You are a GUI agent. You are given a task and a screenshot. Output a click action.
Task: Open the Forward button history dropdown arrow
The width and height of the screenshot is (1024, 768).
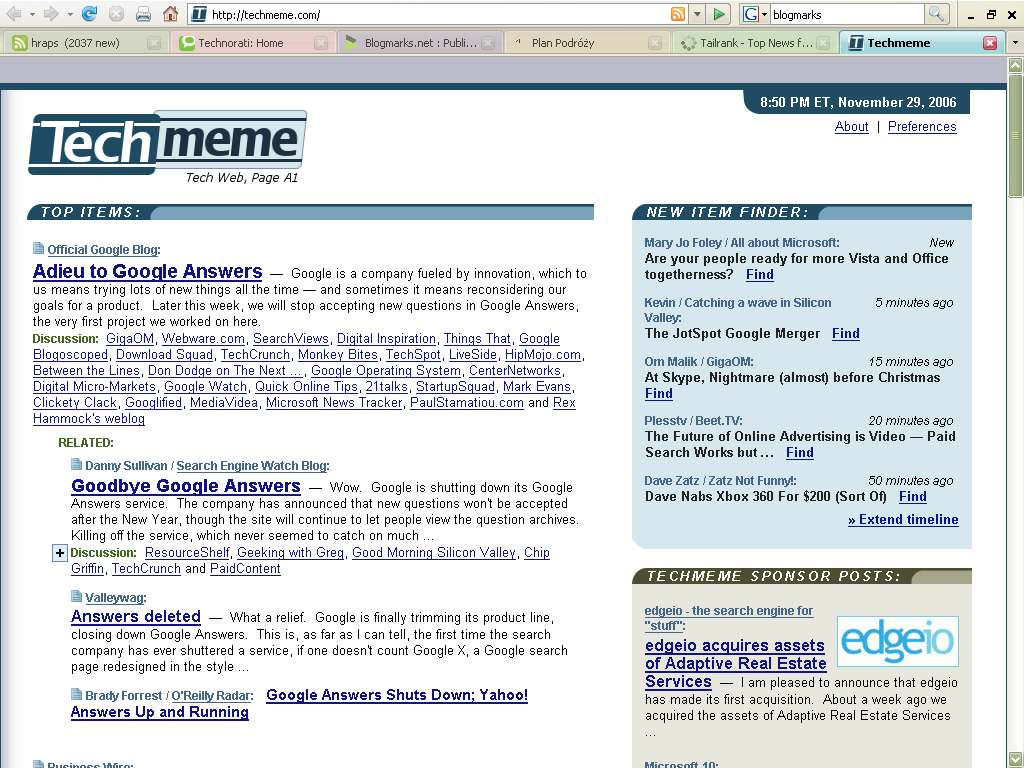(x=69, y=14)
